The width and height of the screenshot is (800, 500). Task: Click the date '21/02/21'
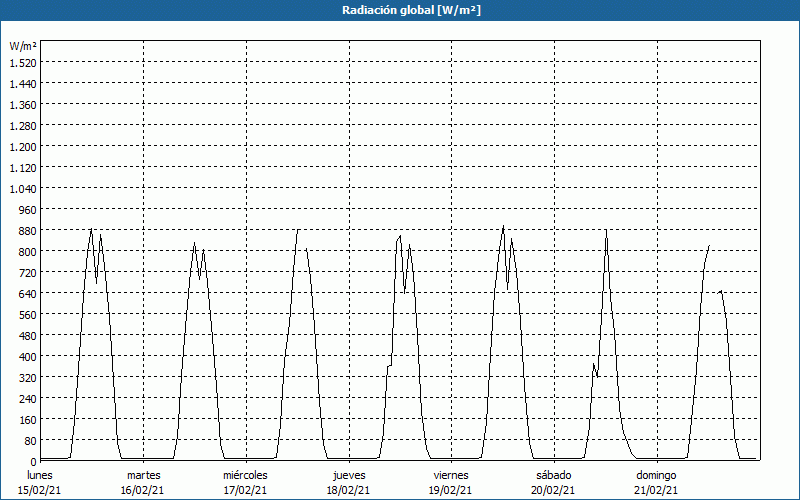click(656, 490)
